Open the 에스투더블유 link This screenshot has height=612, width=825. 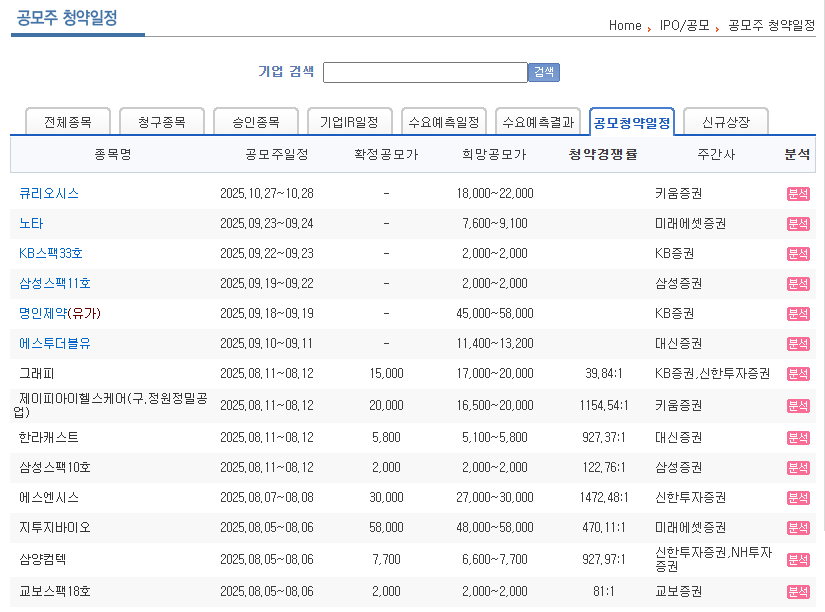[x=55, y=344]
